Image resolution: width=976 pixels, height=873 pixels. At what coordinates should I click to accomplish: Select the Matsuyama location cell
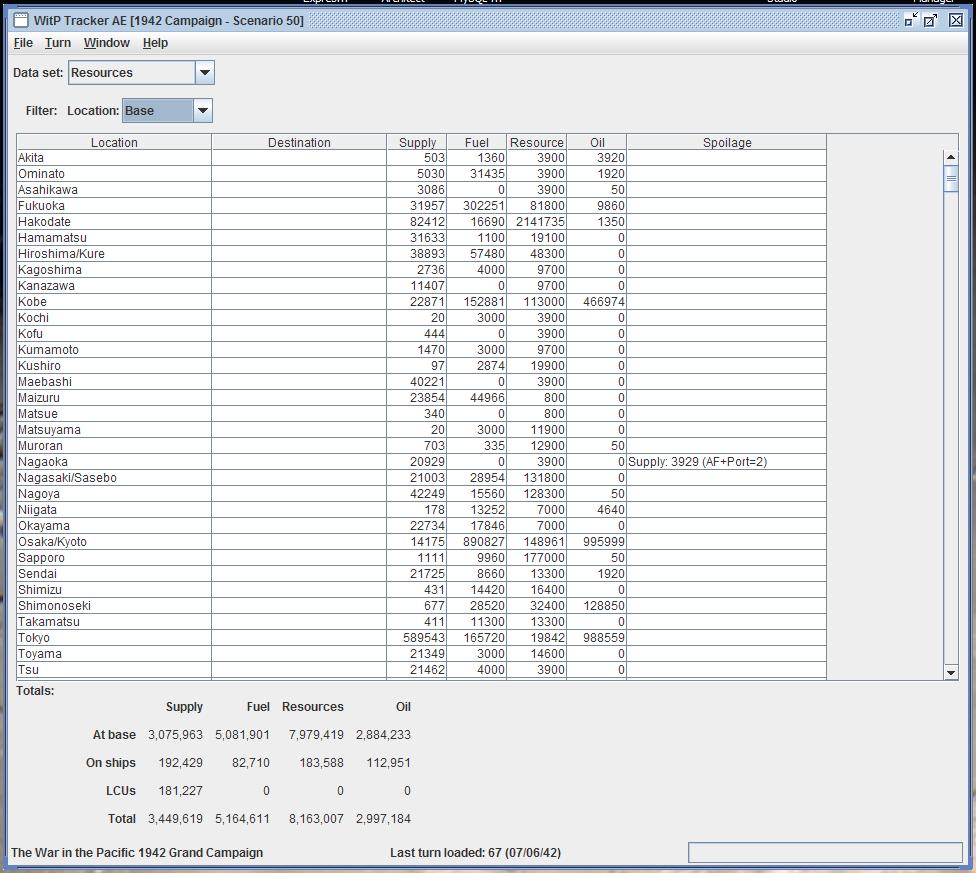(114, 430)
